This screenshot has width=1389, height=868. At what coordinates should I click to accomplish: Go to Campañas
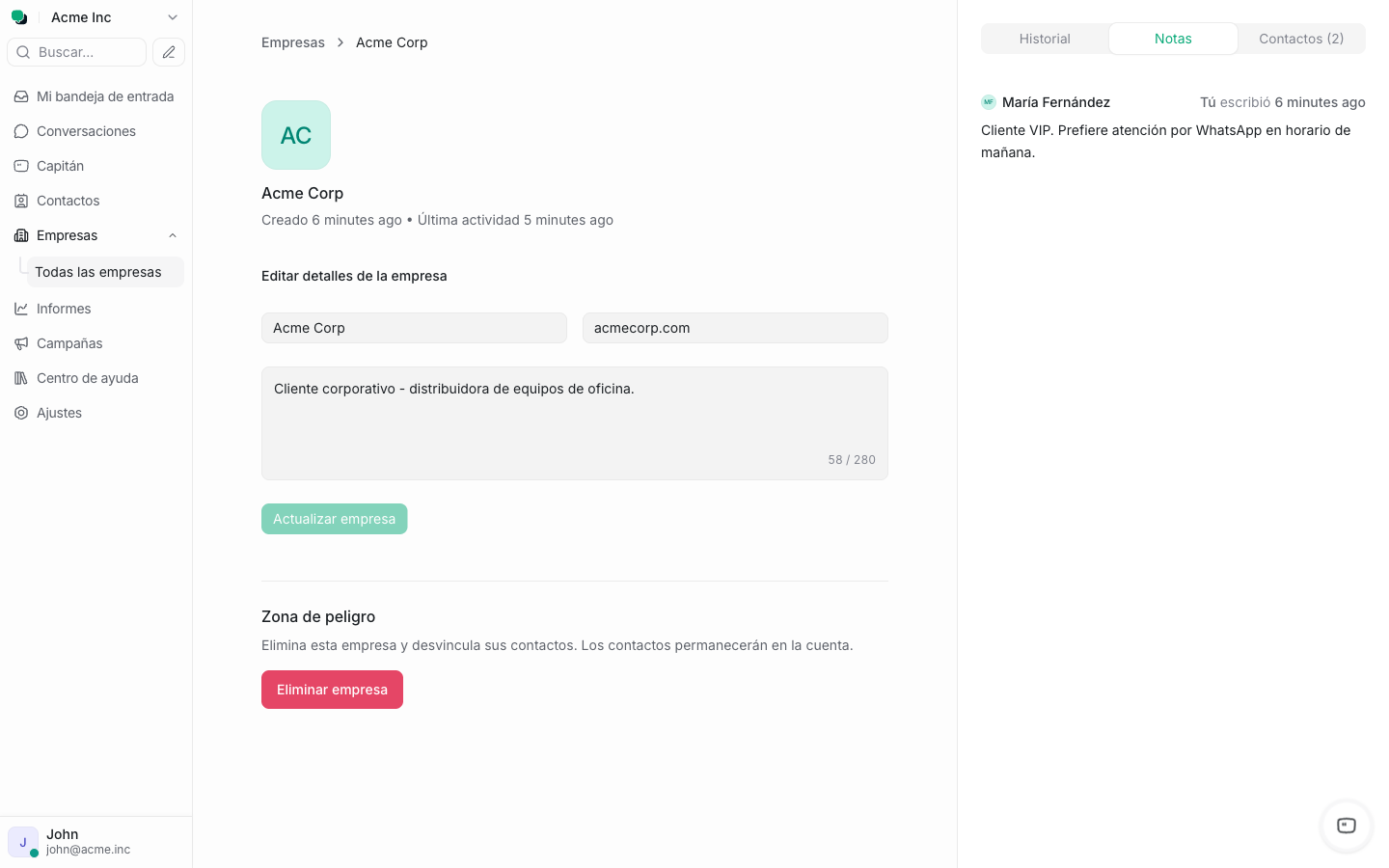[95, 343]
